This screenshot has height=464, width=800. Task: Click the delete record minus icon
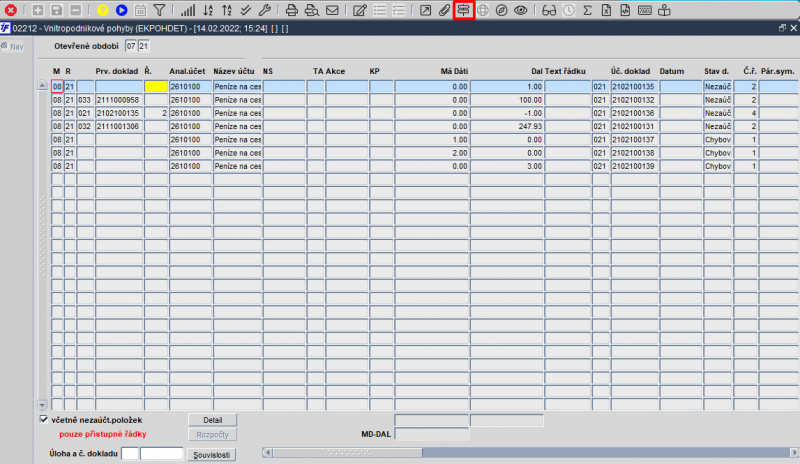76,10
